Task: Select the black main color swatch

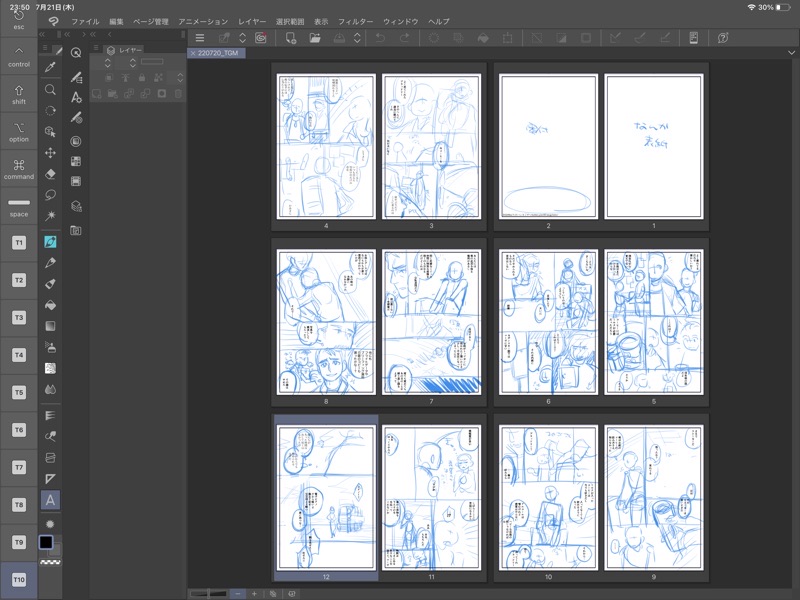Action: coord(46,542)
